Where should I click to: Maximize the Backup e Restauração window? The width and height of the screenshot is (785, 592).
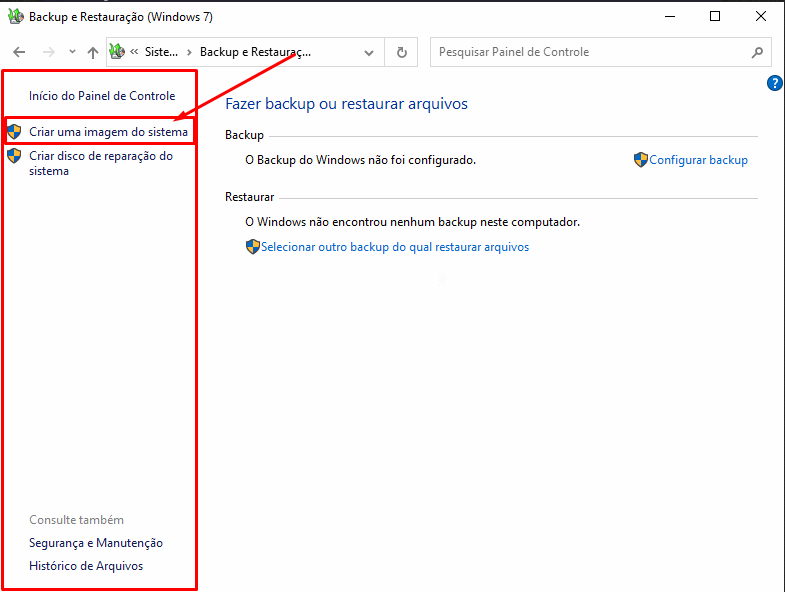pyautogui.click(x=715, y=17)
